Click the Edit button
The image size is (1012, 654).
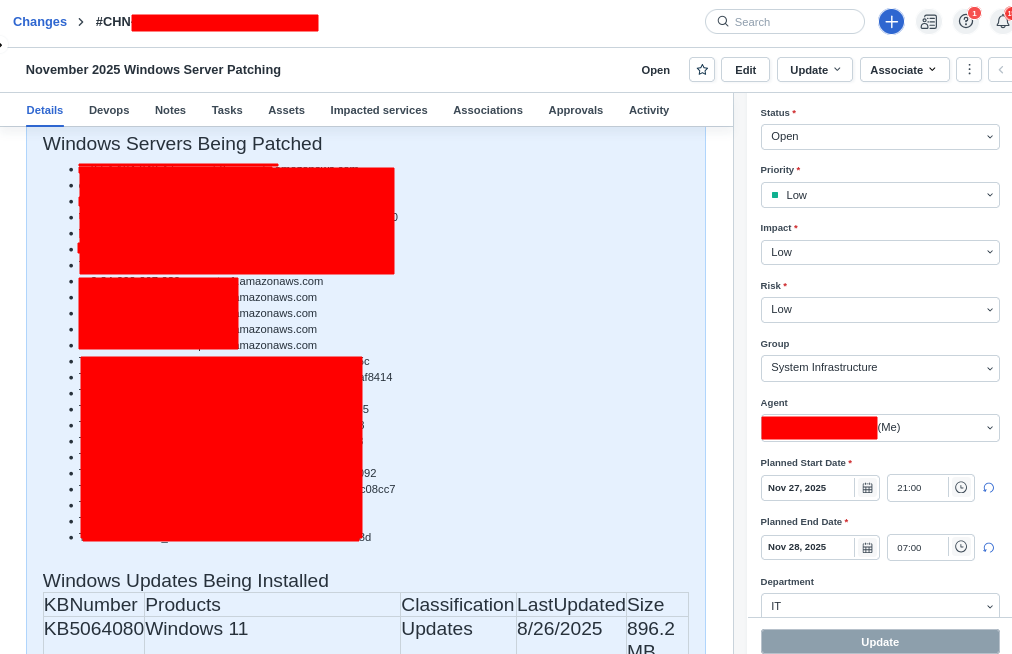tap(745, 70)
